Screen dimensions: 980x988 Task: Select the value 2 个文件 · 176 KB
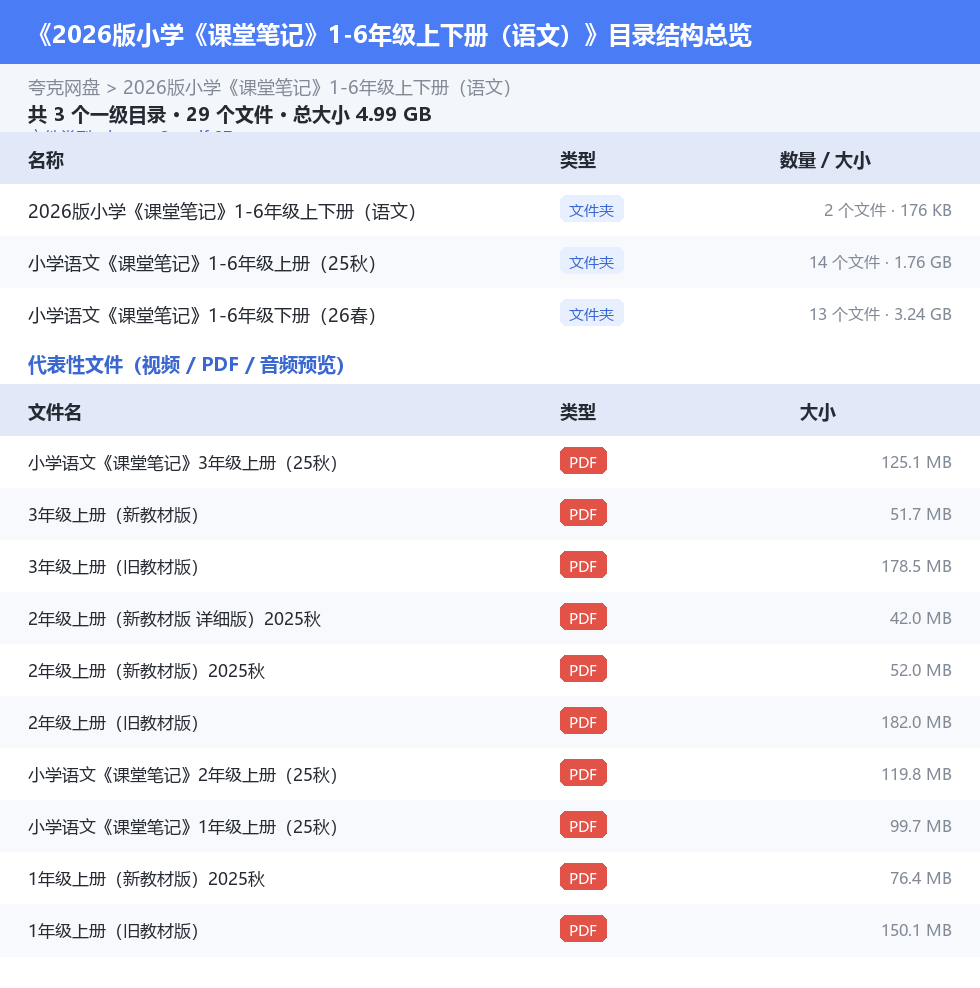pyautogui.click(x=887, y=210)
